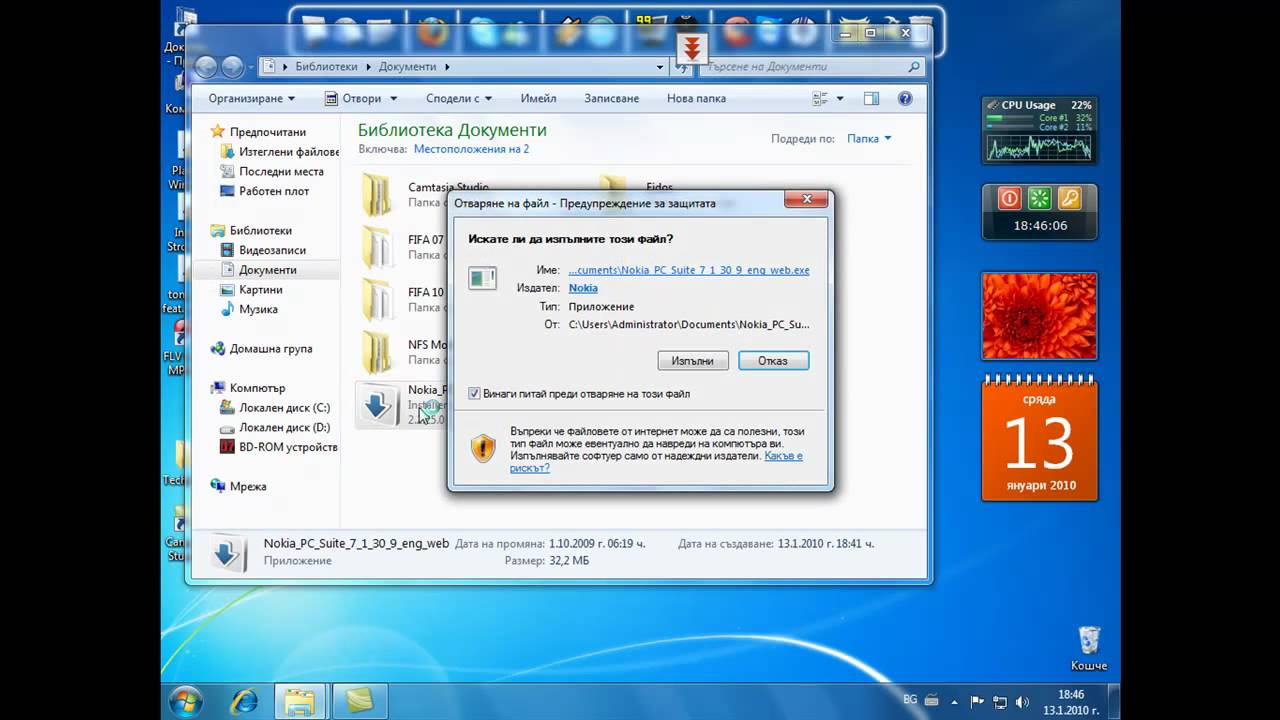Click the yellow security shield icon in dialog

click(483, 447)
